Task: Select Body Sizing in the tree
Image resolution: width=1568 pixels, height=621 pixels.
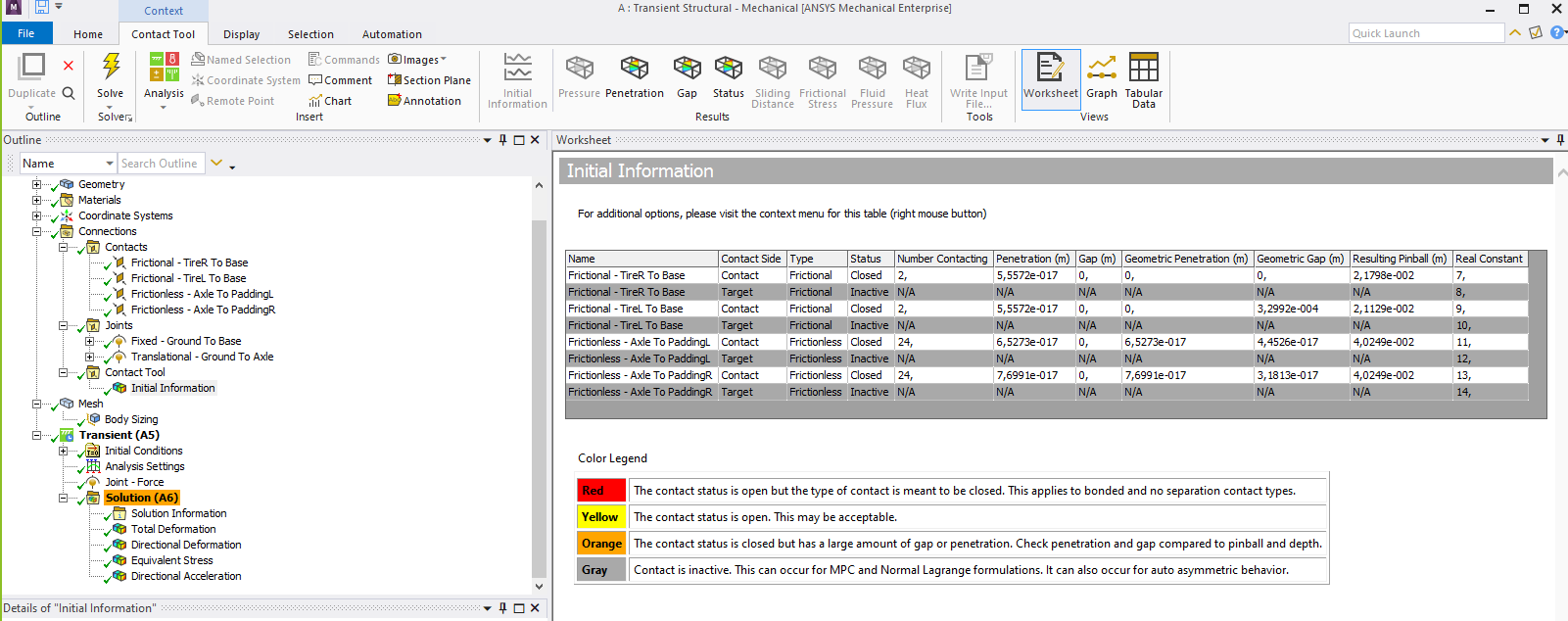Action: [x=131, y=419]
